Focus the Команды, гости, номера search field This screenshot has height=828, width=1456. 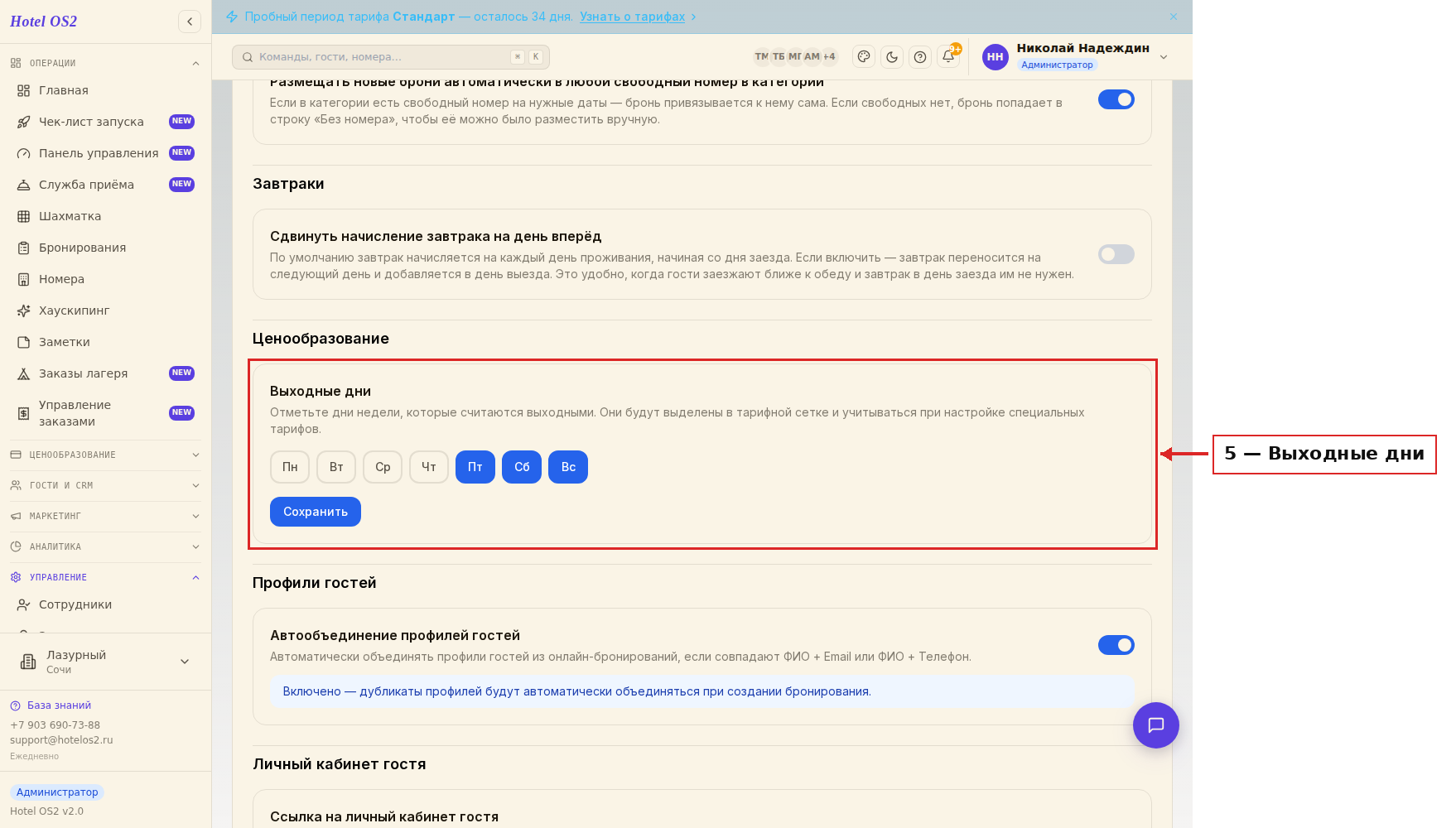391,57
